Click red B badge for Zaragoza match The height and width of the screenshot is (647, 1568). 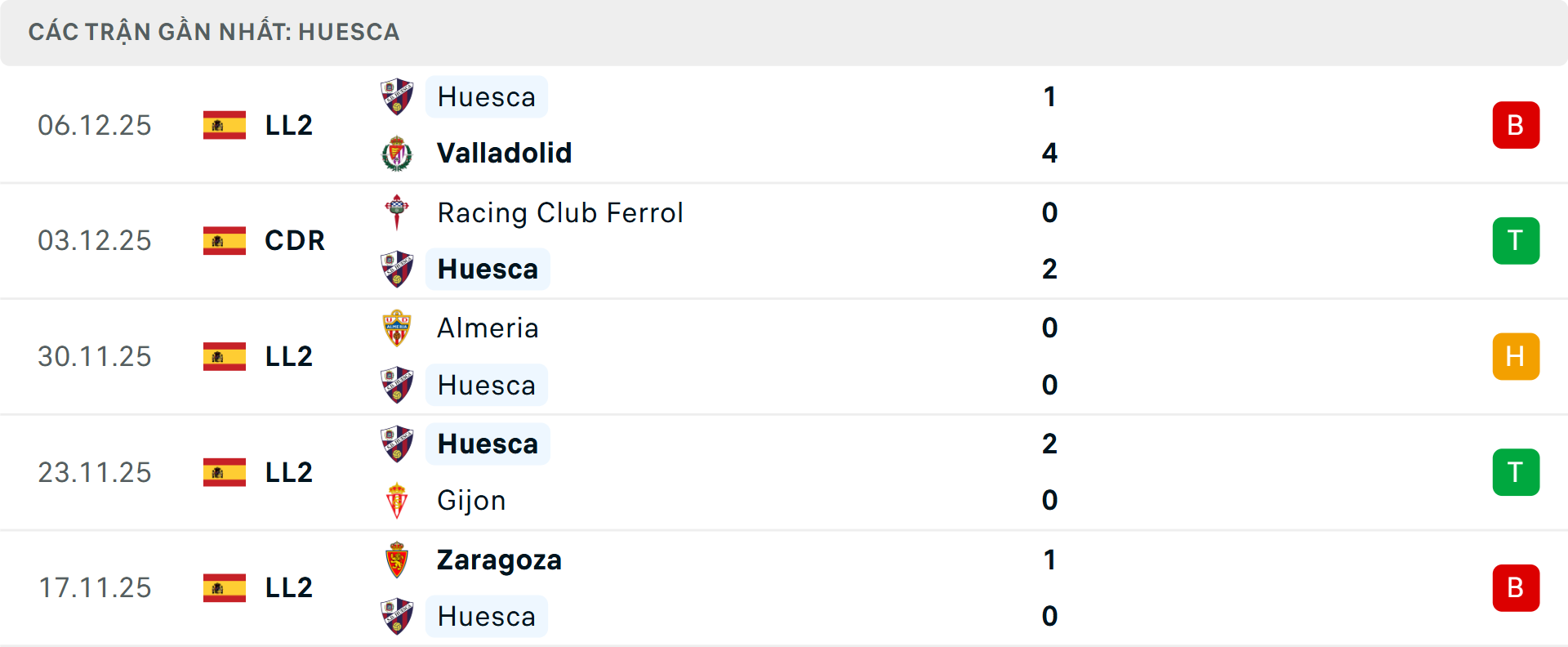pos(1516,588)
